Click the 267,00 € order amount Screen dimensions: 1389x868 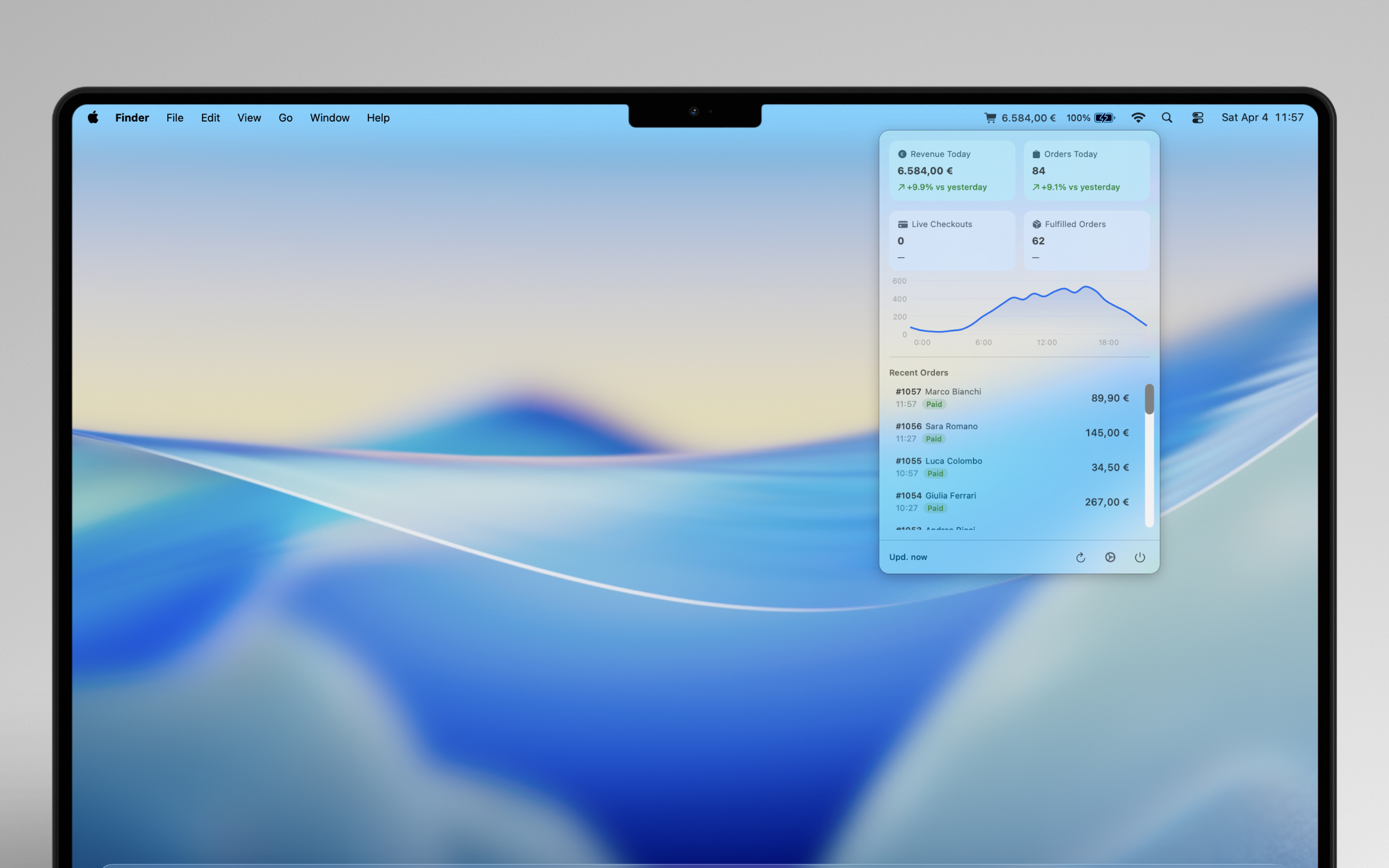click(x=1107, y=502)
